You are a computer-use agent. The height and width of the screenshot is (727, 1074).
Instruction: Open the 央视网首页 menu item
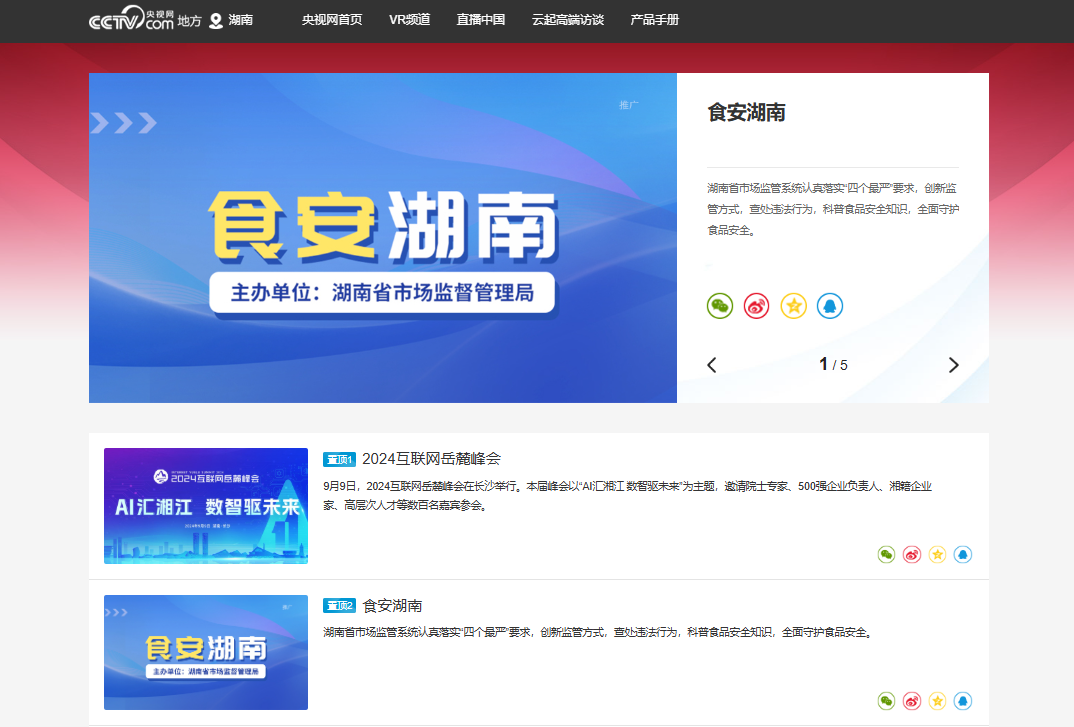(332, 20)
